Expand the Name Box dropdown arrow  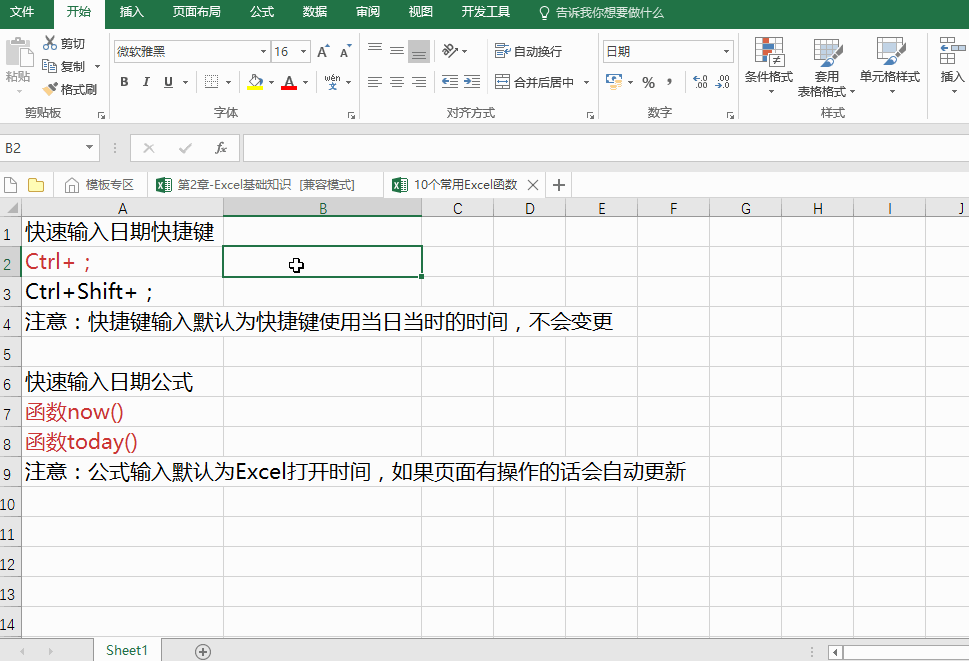(89, 148)
